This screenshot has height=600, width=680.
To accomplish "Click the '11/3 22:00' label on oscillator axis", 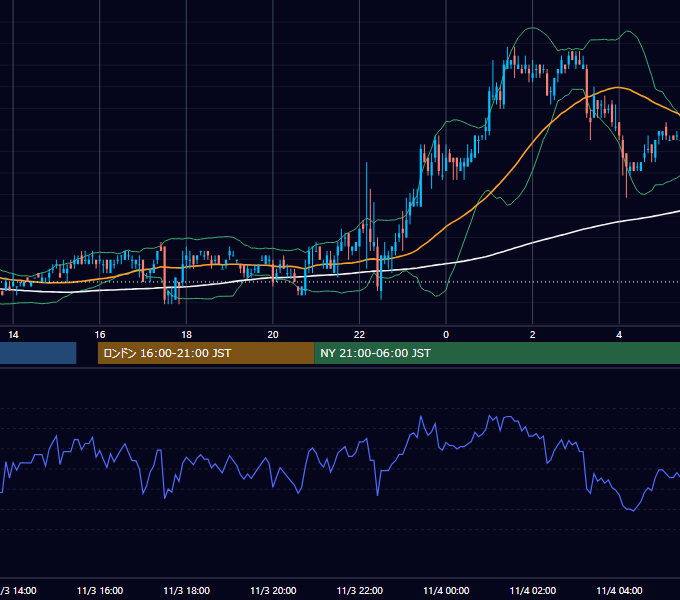I will click(x=360, y=591).
